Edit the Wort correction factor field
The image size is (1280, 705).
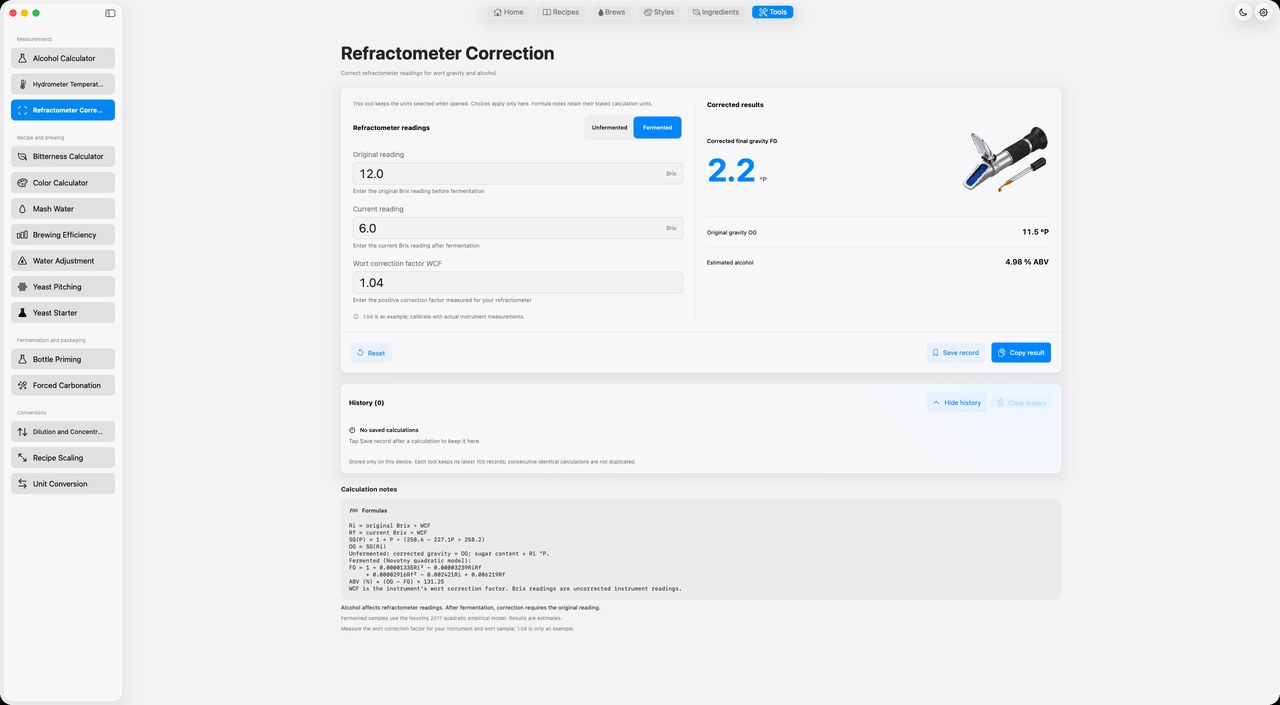[x=518, y=283]
